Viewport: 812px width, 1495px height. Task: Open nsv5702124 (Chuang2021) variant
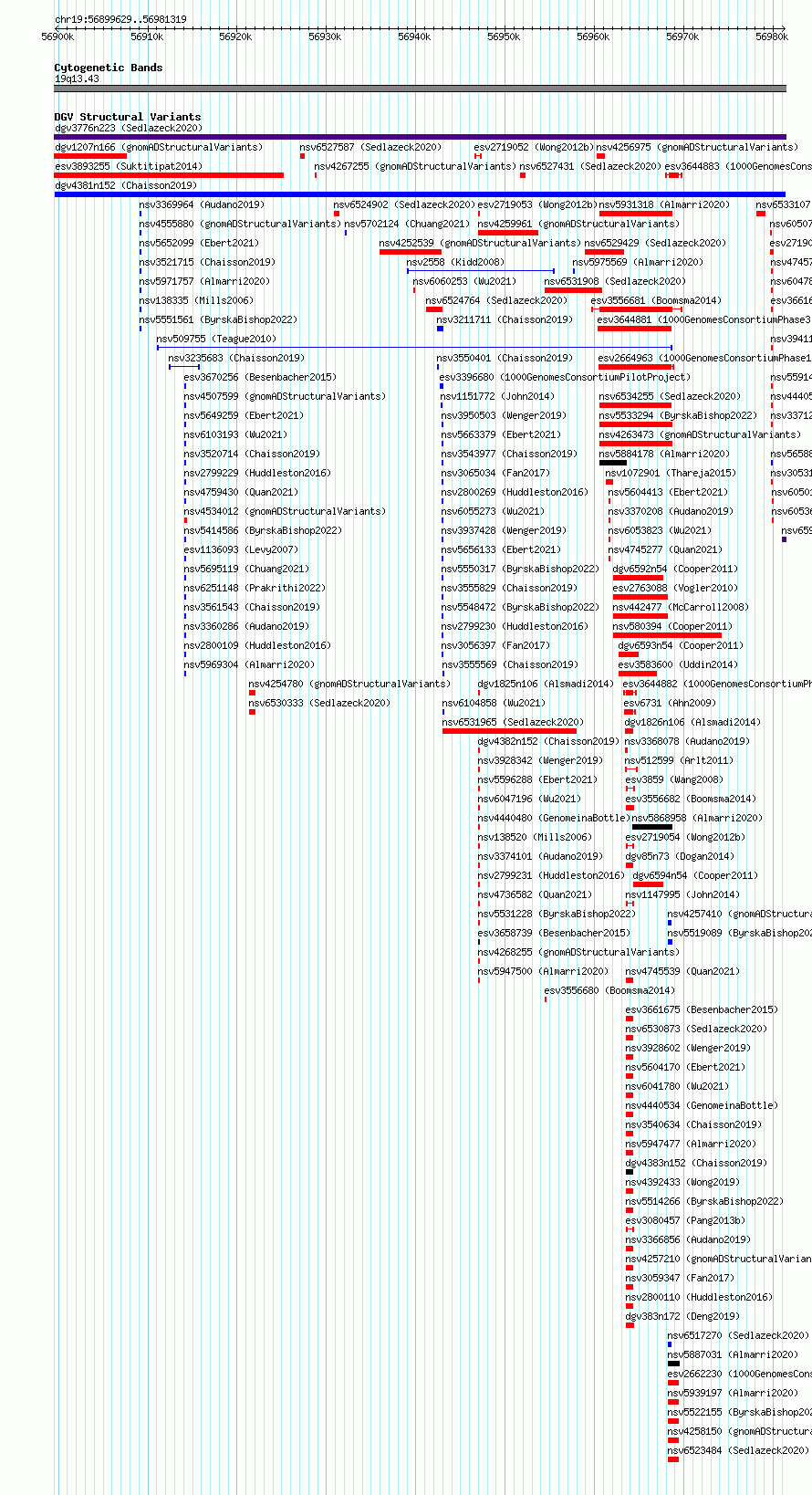[x=406, y=224]
